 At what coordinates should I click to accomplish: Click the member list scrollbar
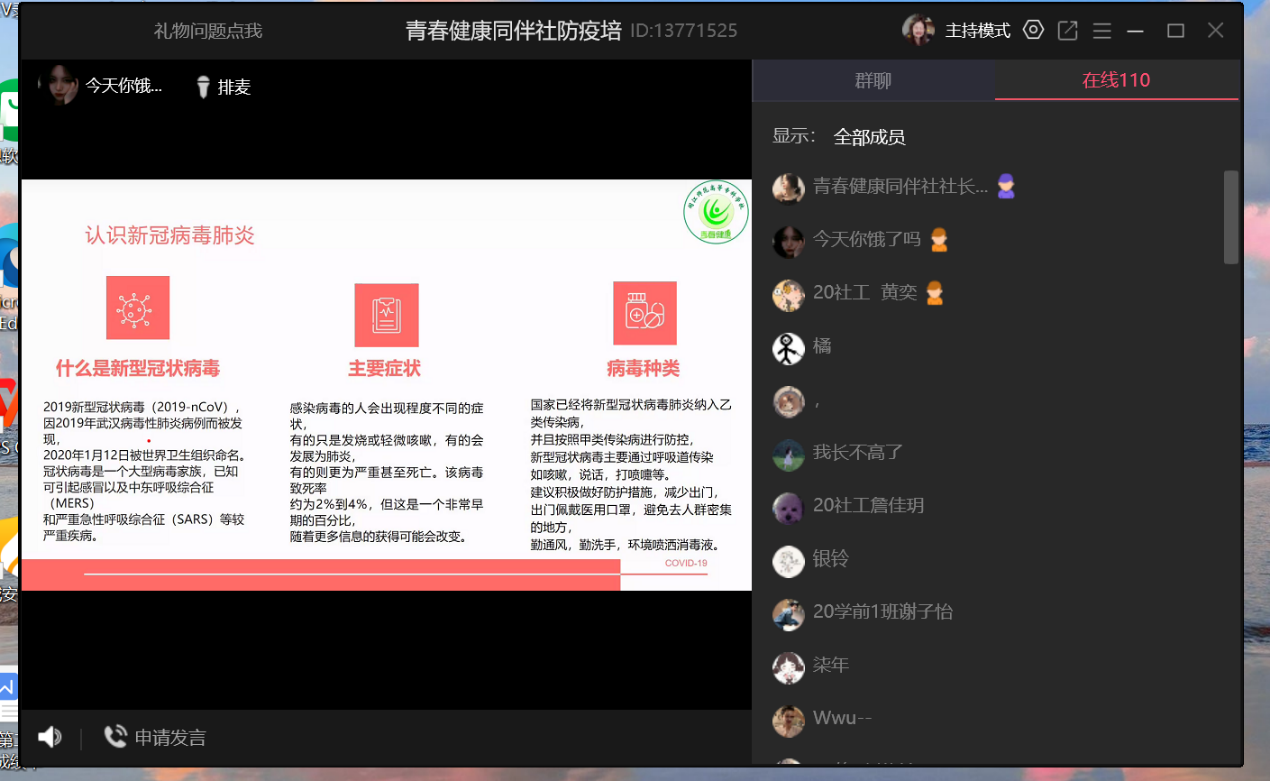coord(1231,217)
